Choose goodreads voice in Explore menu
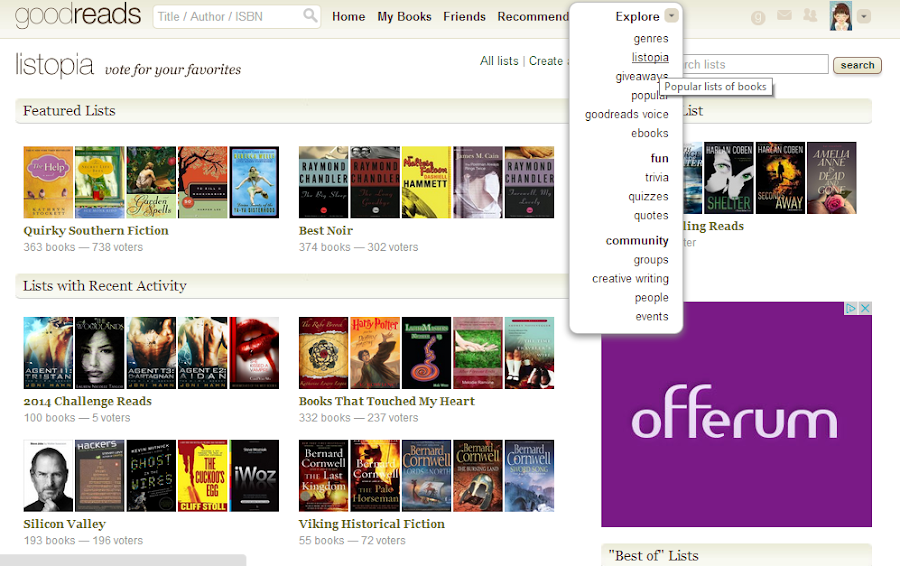This screenshot has height=566, width=900. click(x=627, y=114)
